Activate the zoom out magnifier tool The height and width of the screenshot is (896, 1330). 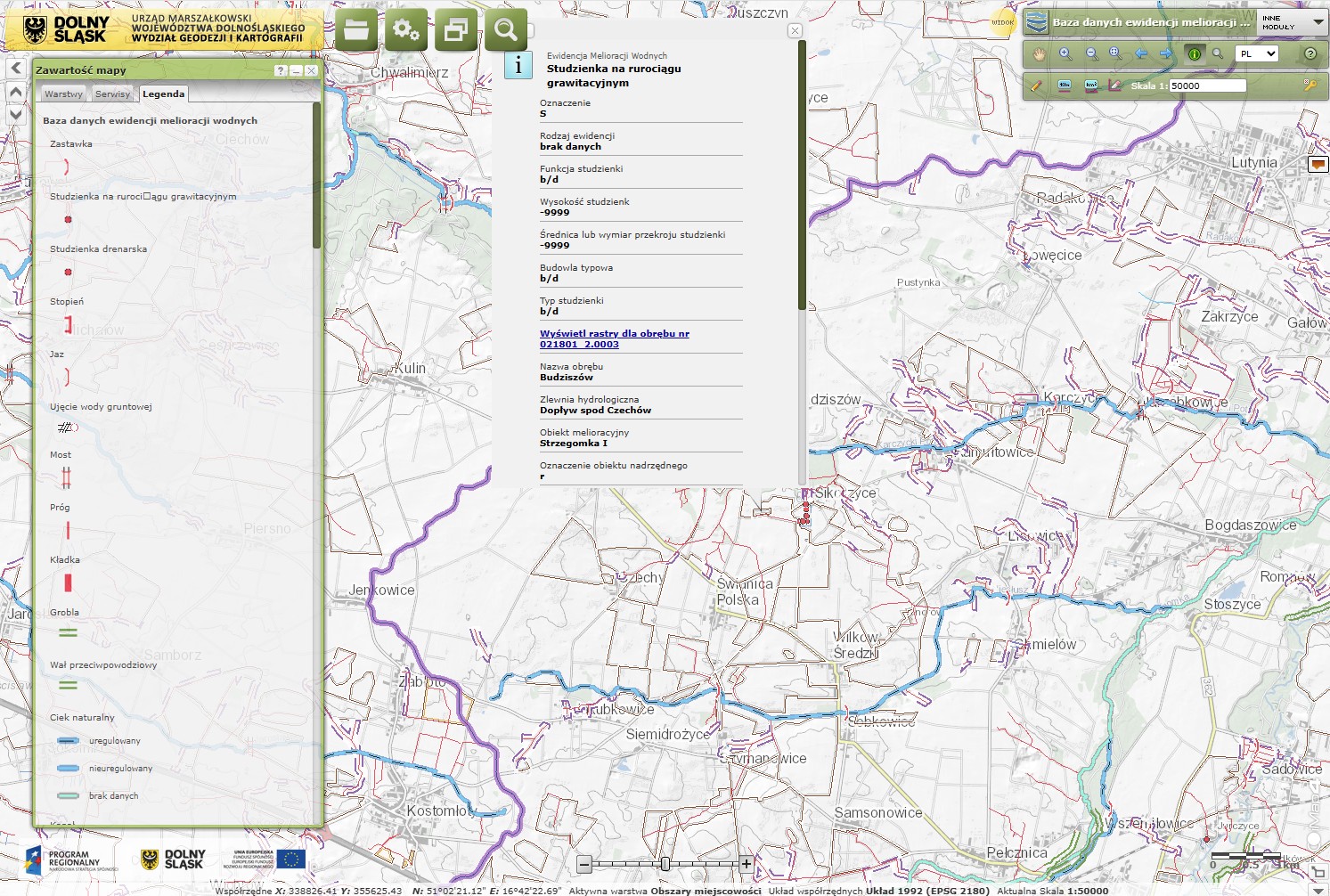pyautogui.click(x=1091, y=53)
